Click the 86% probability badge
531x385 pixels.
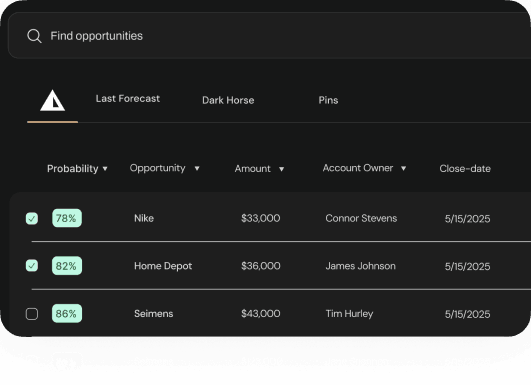(67, 314)
